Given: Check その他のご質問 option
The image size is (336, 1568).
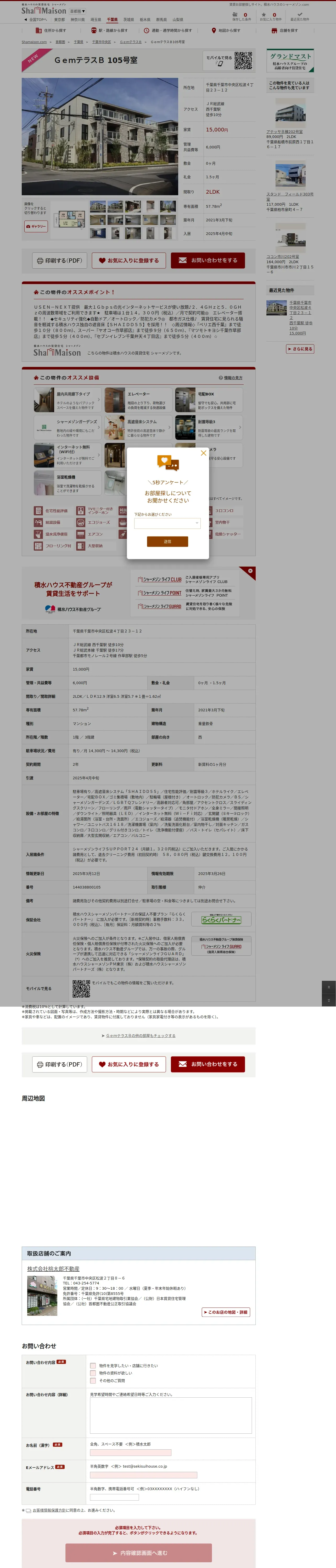Looking at the screenshot, I should pos(93,1381).
